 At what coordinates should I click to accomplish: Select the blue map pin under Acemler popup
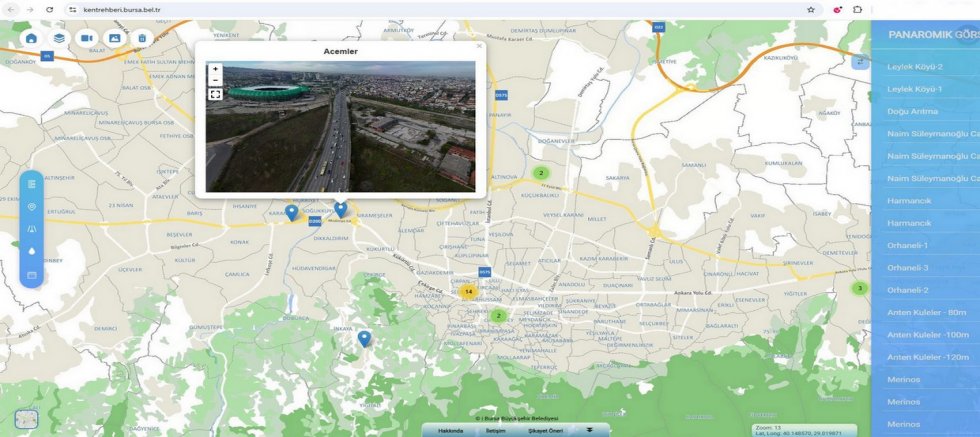340,209
